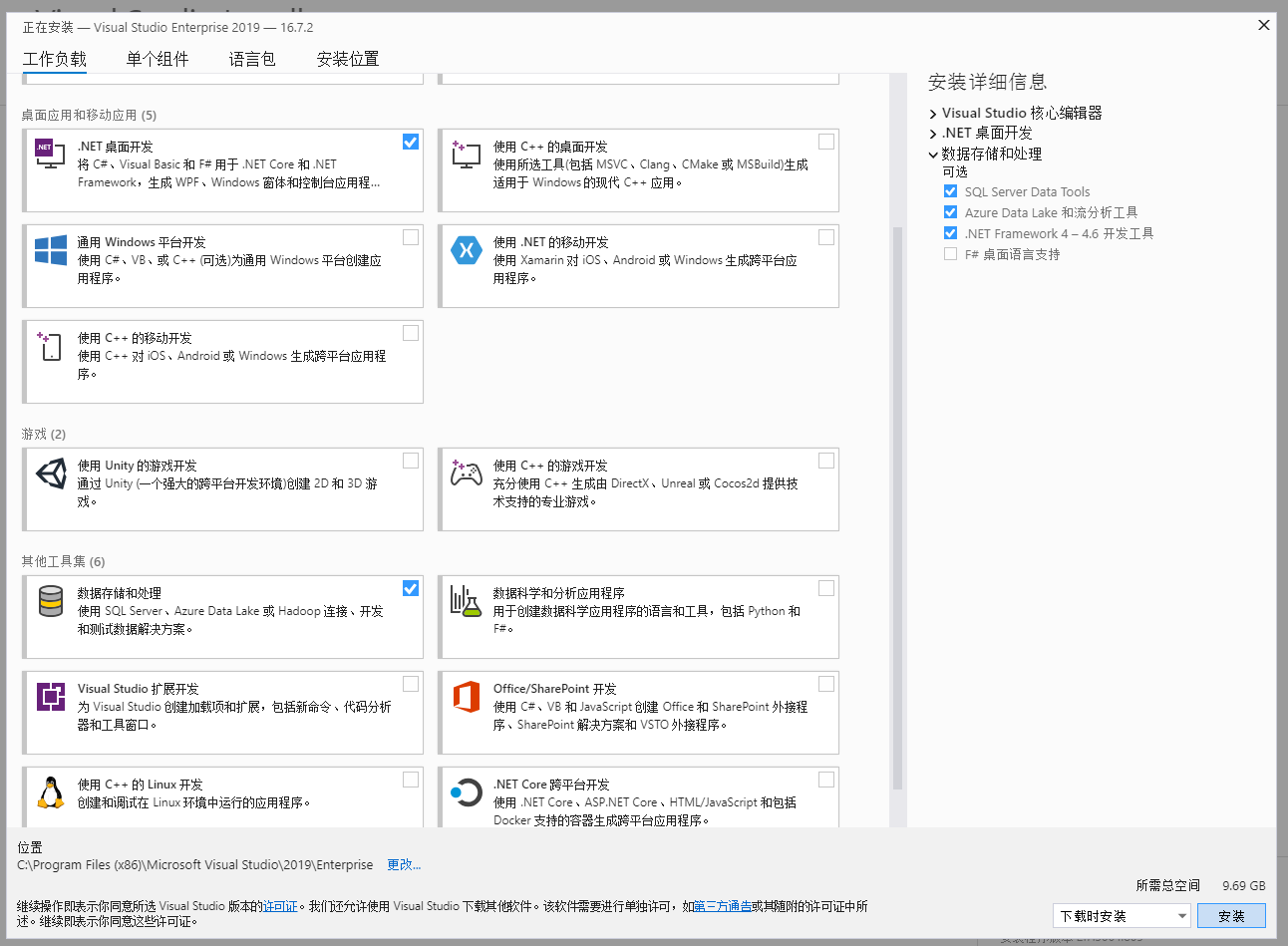Screen dimensions: 1288x946
Task: Collapse 数据存储和处理 install details
Action: tap(933, 155)
